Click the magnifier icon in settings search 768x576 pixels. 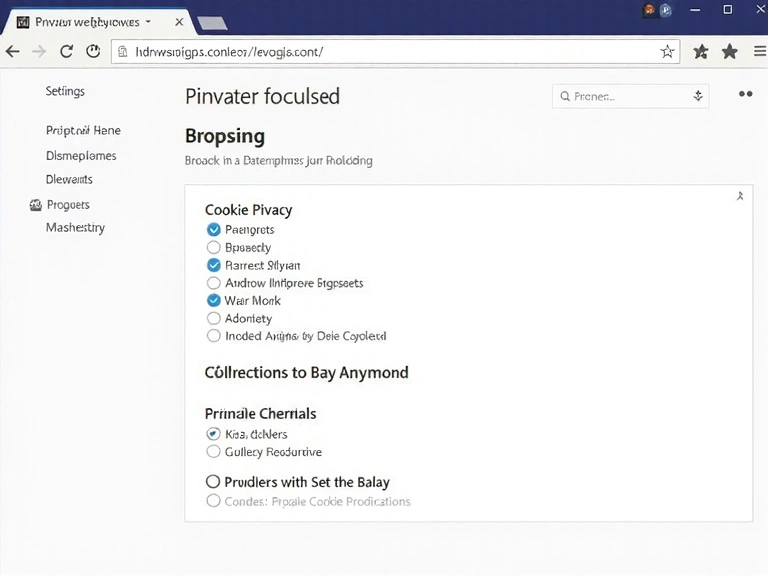(x=565, y=96)
